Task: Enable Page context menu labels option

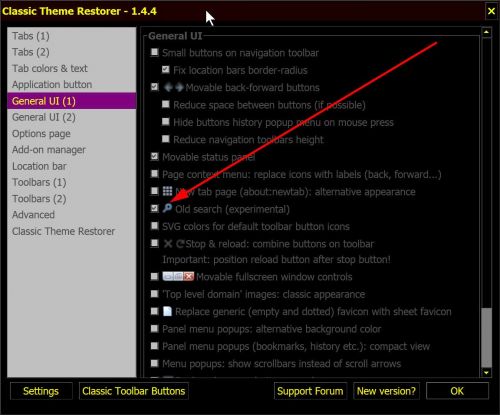Action: 154,173
